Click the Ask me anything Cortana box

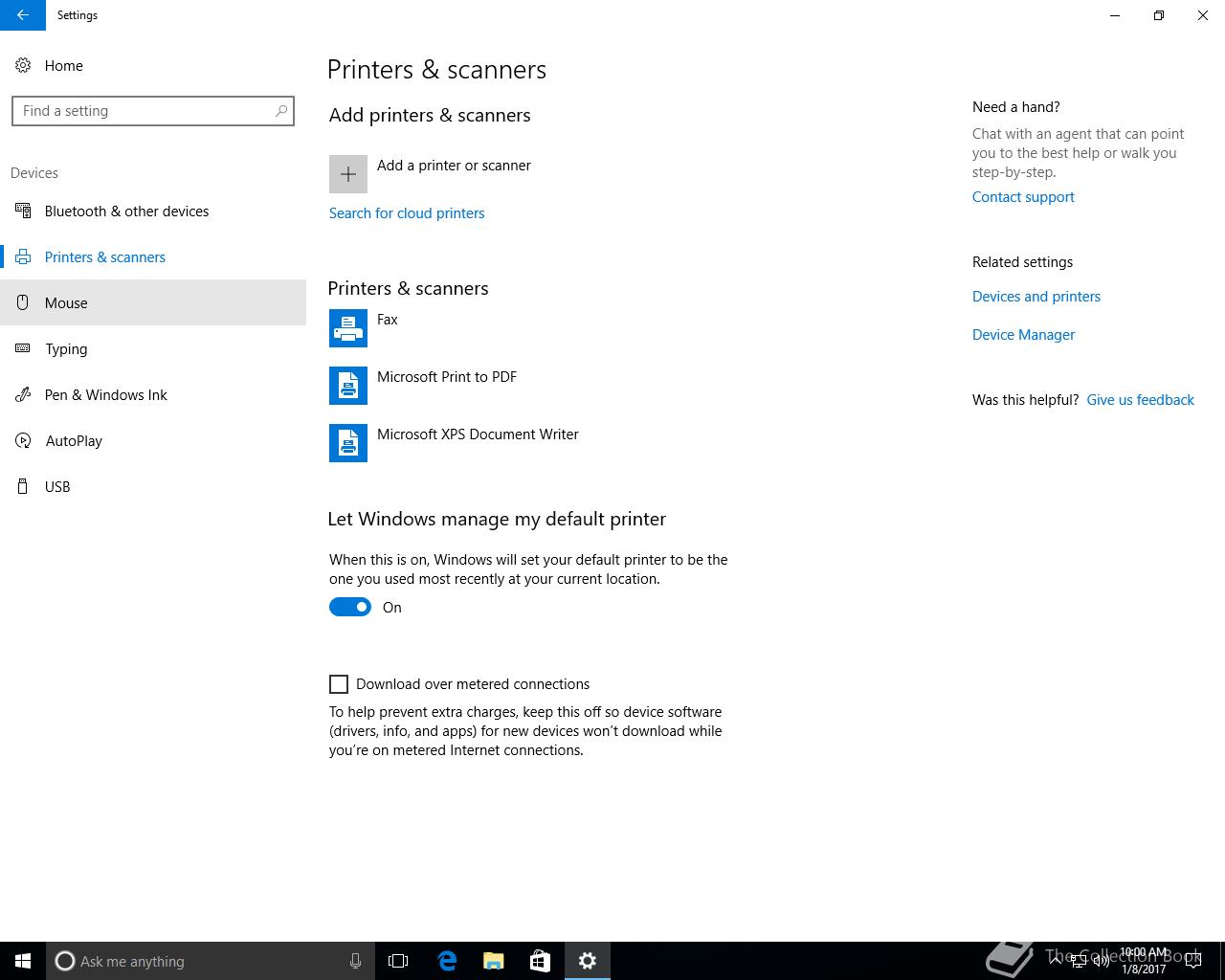[x=211, y=961]
